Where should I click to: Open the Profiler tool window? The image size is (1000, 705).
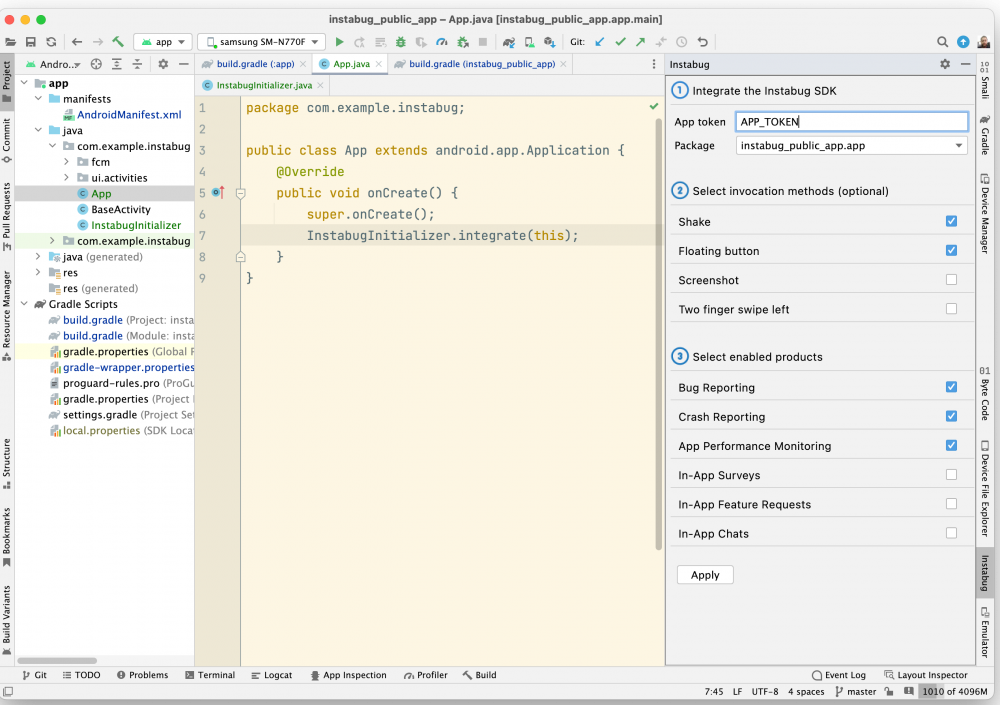(x=425, y=675)
